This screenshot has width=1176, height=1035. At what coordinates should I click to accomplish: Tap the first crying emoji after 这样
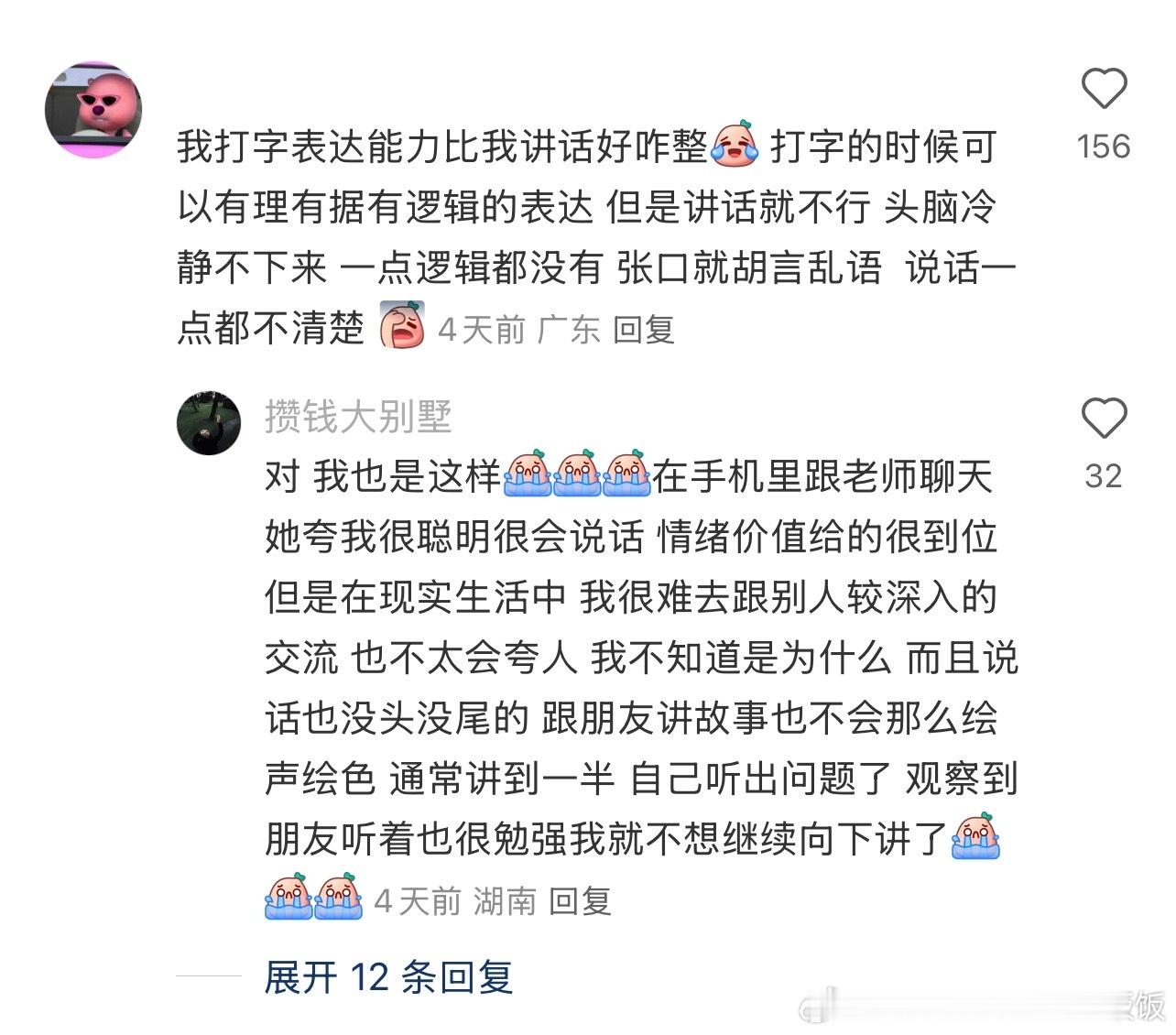[x=528, y=474]
